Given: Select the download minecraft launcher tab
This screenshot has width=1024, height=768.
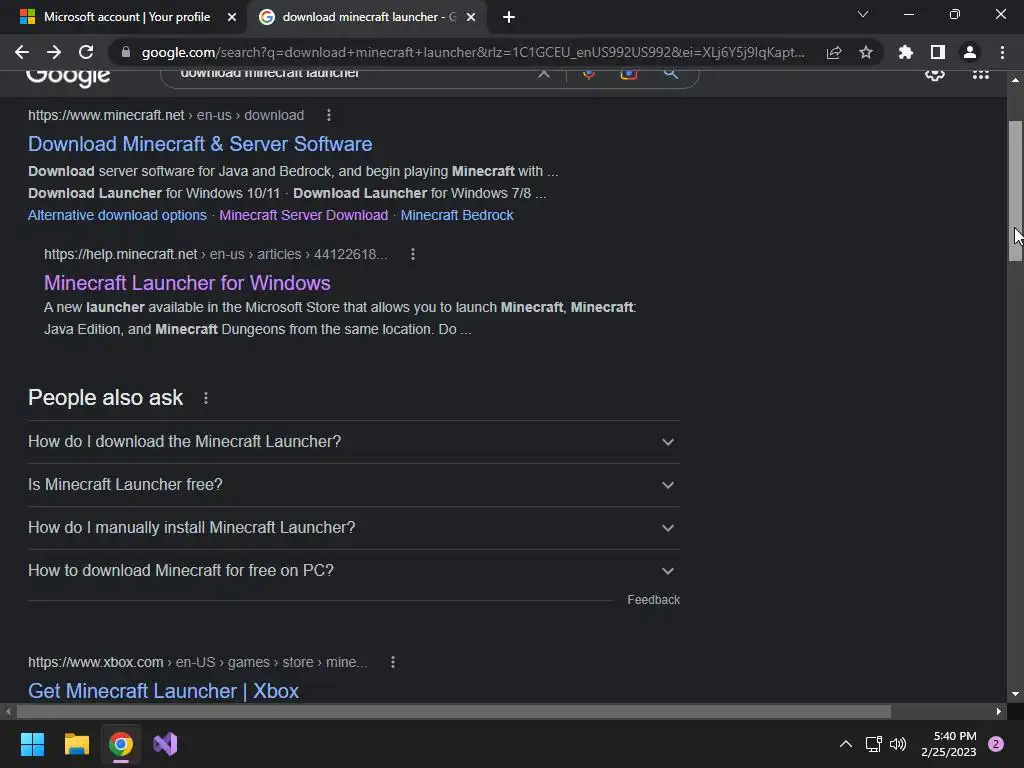Looking at the screenshot, I should [x=367, y=17].
